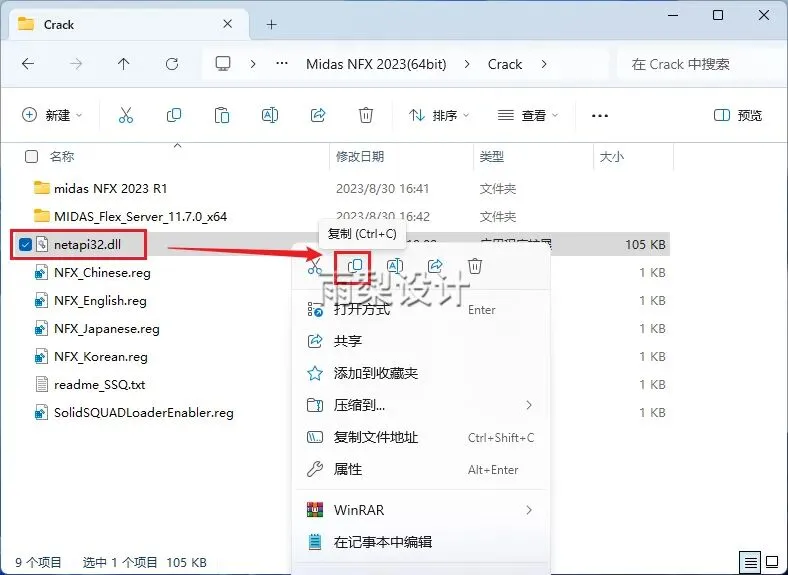Screen dimensions: 788x575
Task: Click the Delete trash icon in the toolbar
Action: click(366, 115)
